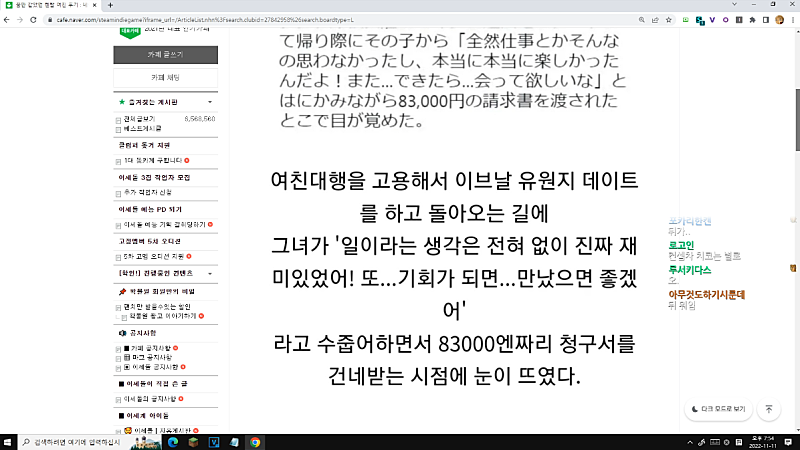Open Windows Start menu

click(x=7, y=442)
